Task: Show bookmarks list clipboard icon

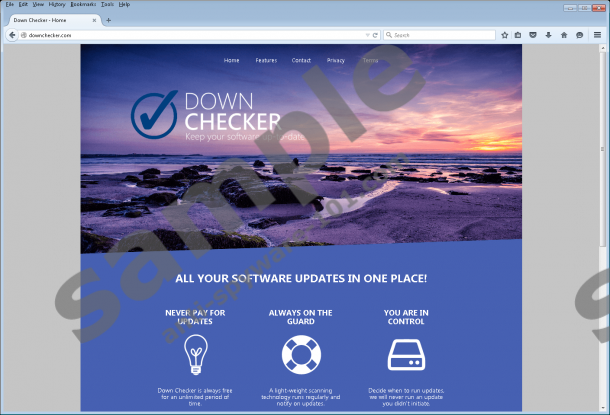Action: click(518, 34)
